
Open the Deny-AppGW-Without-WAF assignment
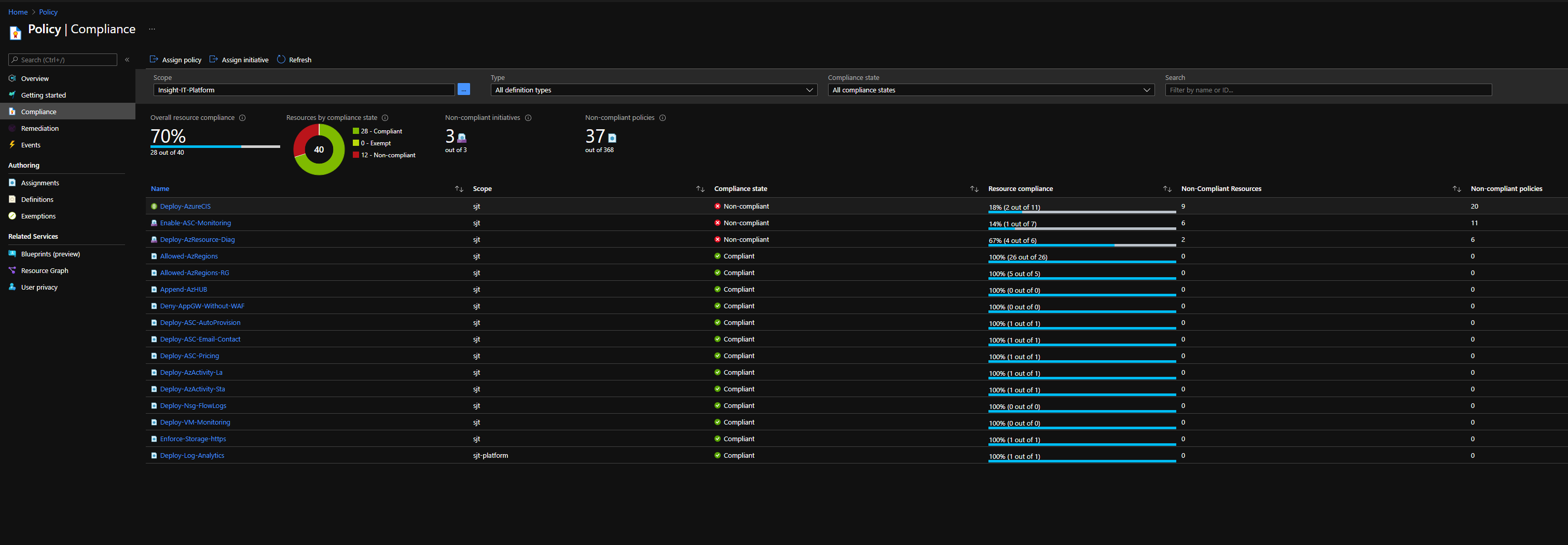click(202, 306)
